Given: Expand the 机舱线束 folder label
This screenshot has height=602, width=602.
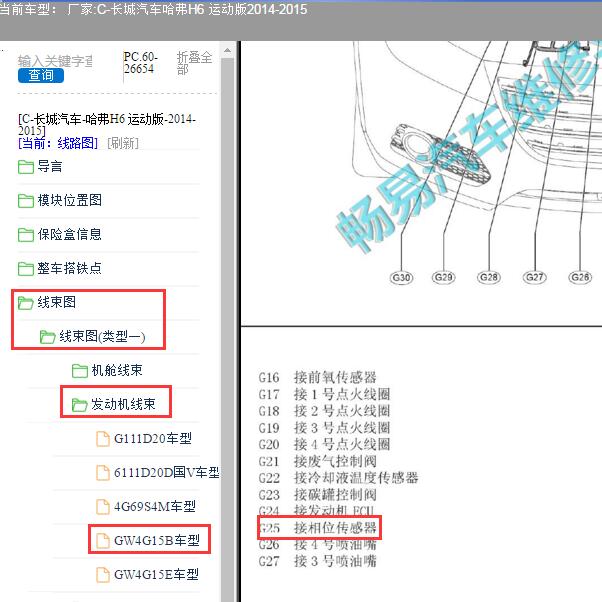Looking at the screenshot, I should pos(117,370).
